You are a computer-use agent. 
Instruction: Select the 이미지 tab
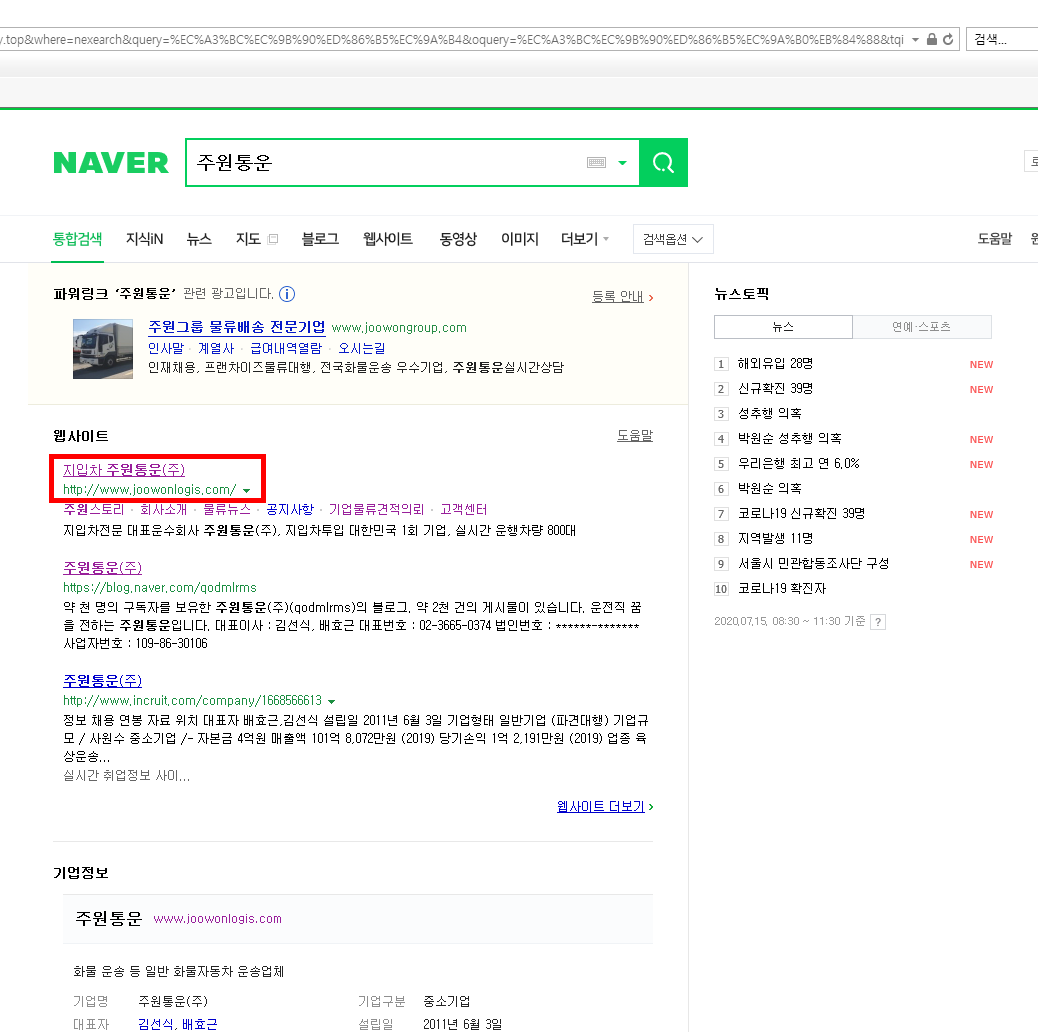coord(520,239)
